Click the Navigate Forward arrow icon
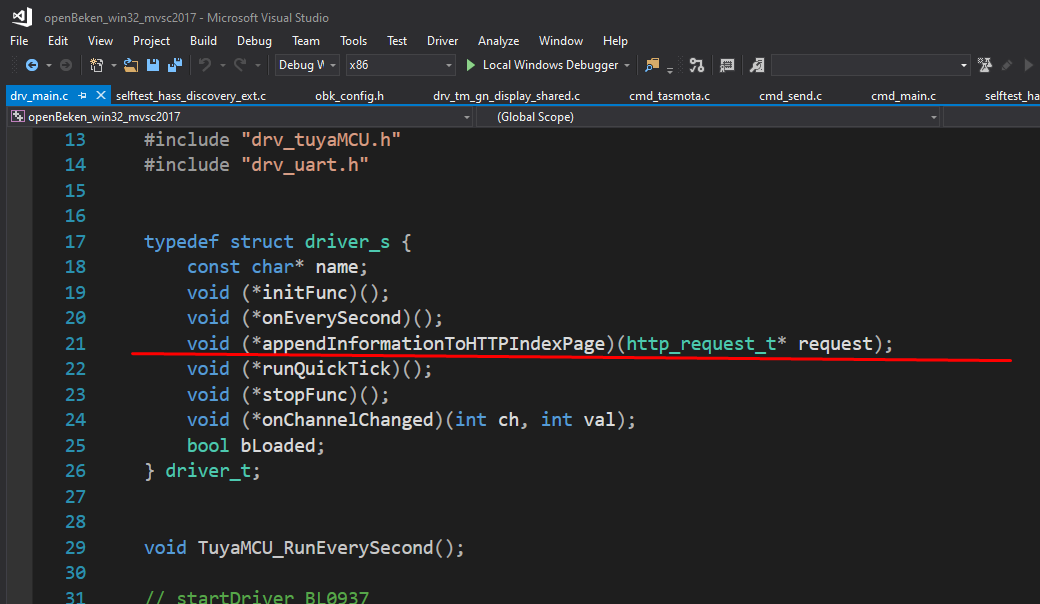The height and width of the screenshot is (604, 1040). point(66,65)
